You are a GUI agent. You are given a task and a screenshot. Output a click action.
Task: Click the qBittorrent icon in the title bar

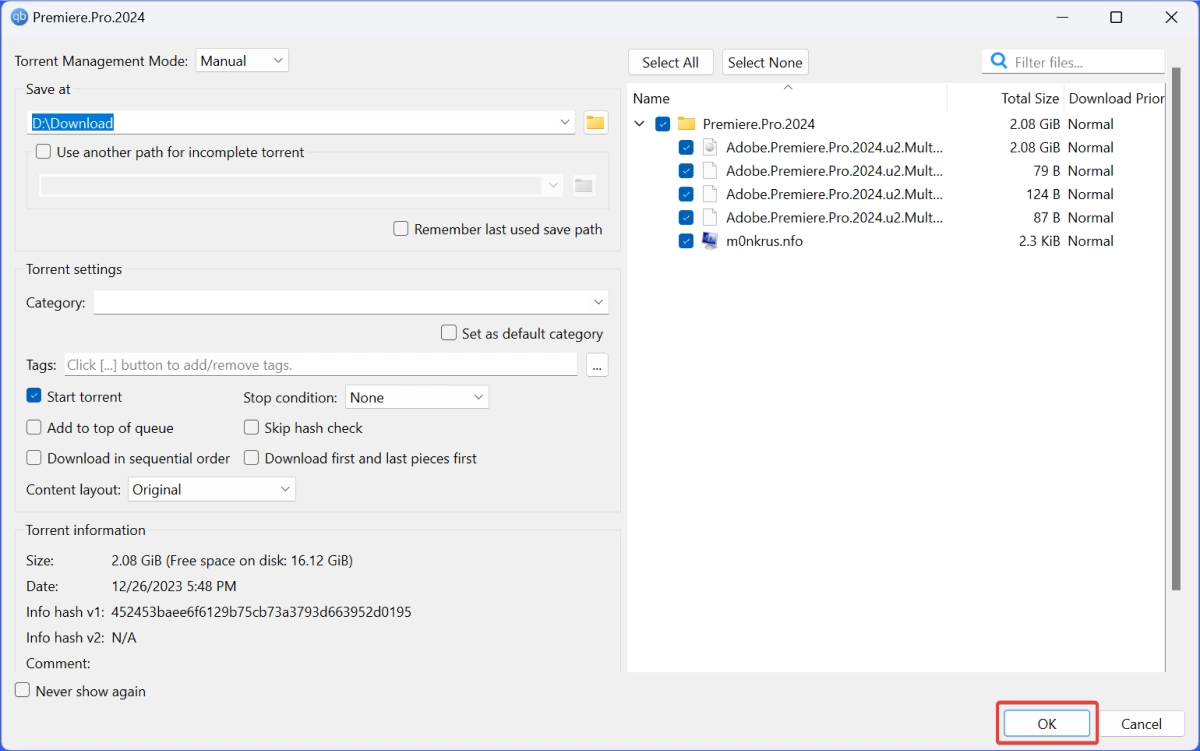[19, 17]
